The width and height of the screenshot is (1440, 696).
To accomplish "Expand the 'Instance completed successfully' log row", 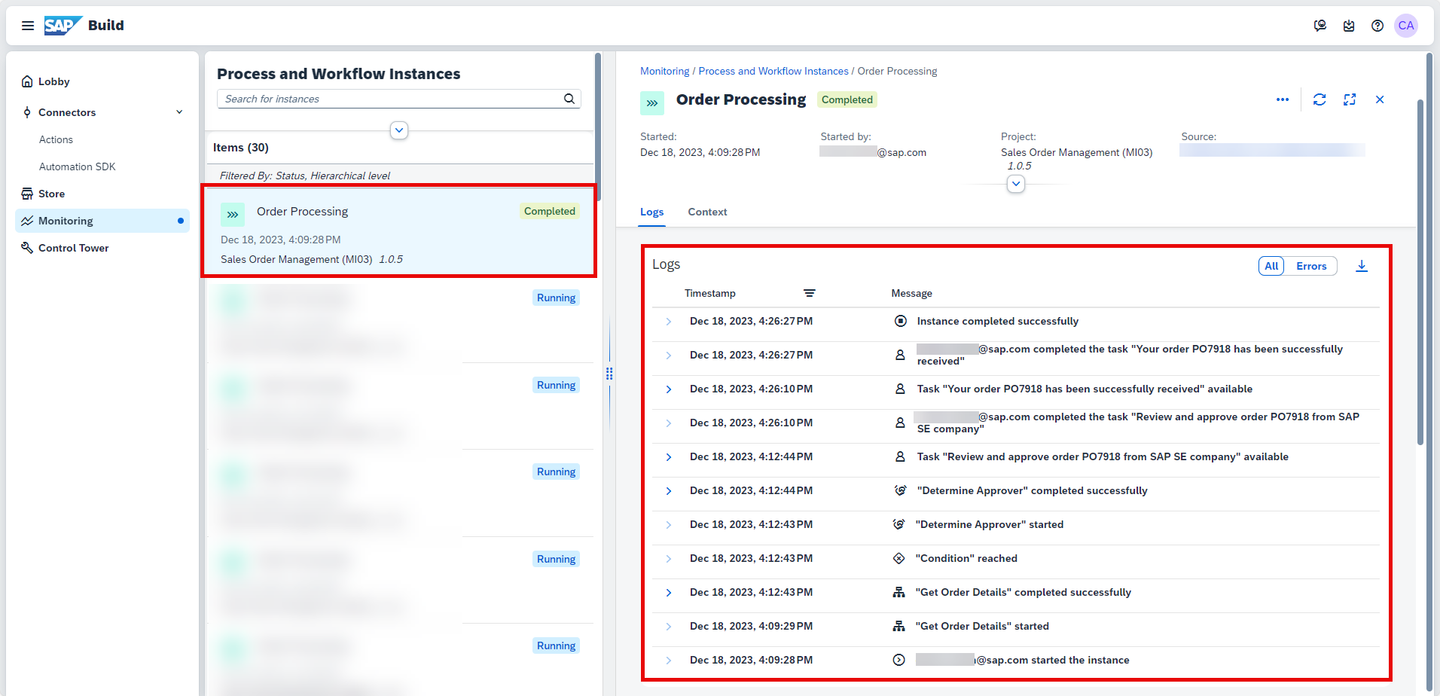I will point(668,321).
